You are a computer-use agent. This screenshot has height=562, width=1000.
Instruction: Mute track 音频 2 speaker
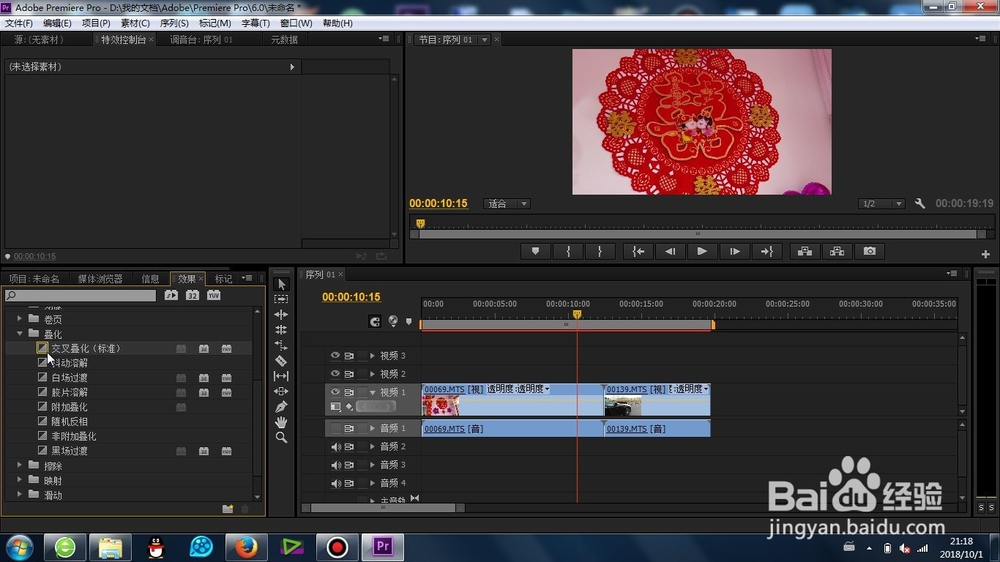[x=335, y=447]
